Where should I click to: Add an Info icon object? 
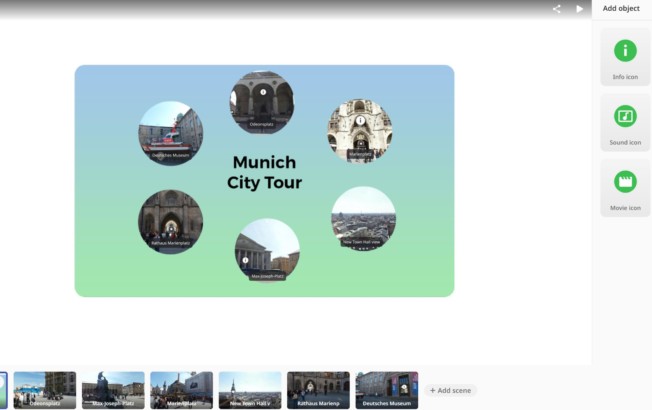625,56
